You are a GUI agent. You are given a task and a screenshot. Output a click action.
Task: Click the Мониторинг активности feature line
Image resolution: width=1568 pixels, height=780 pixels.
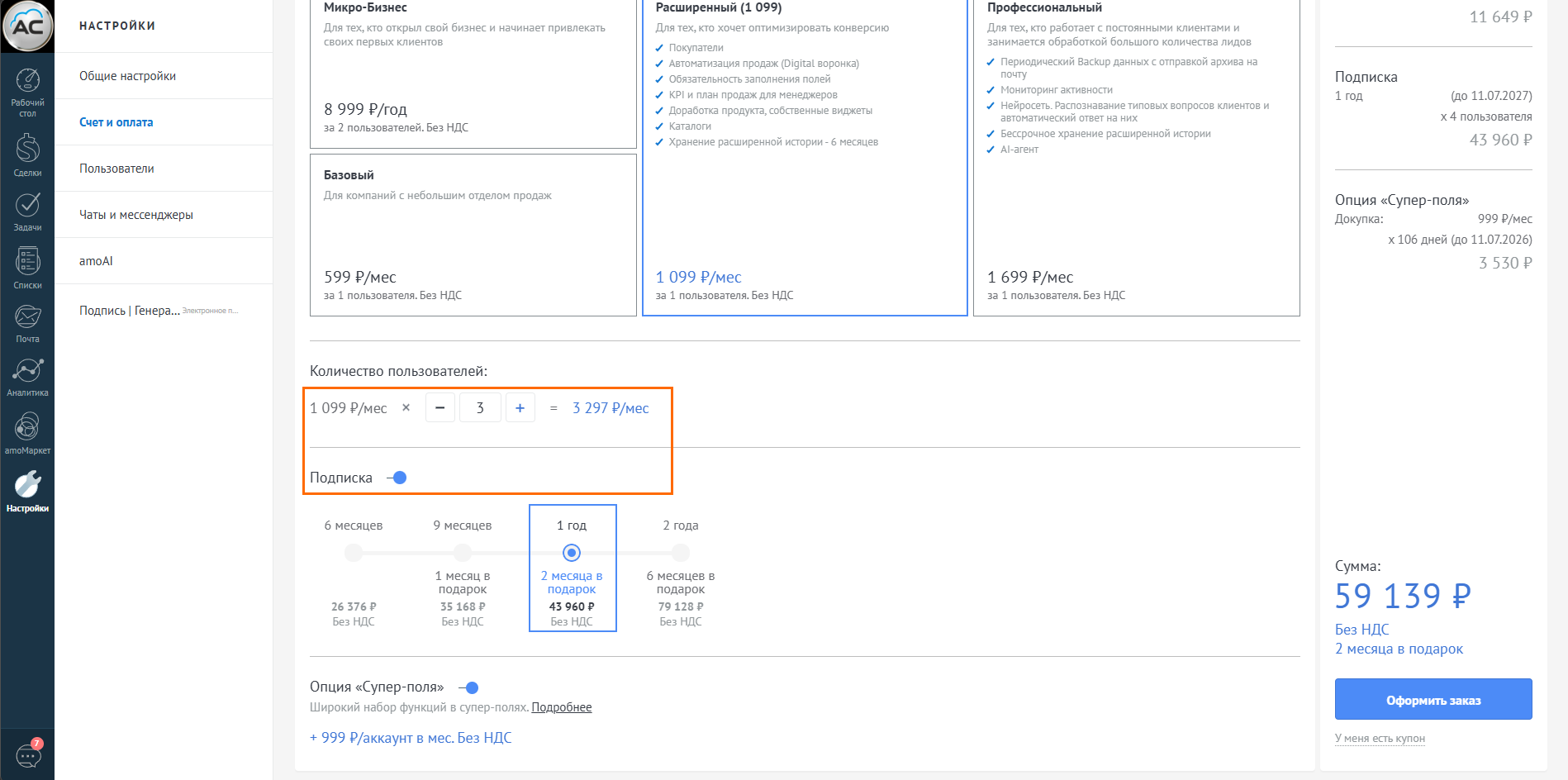click(1057, 90)
